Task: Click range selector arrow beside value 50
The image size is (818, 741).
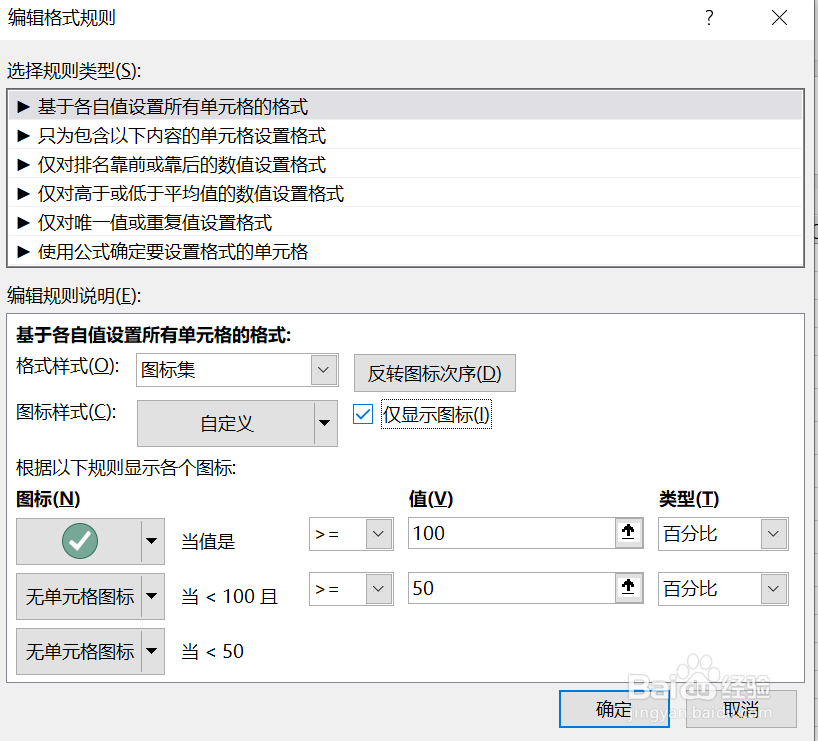Action: [629, 588]
